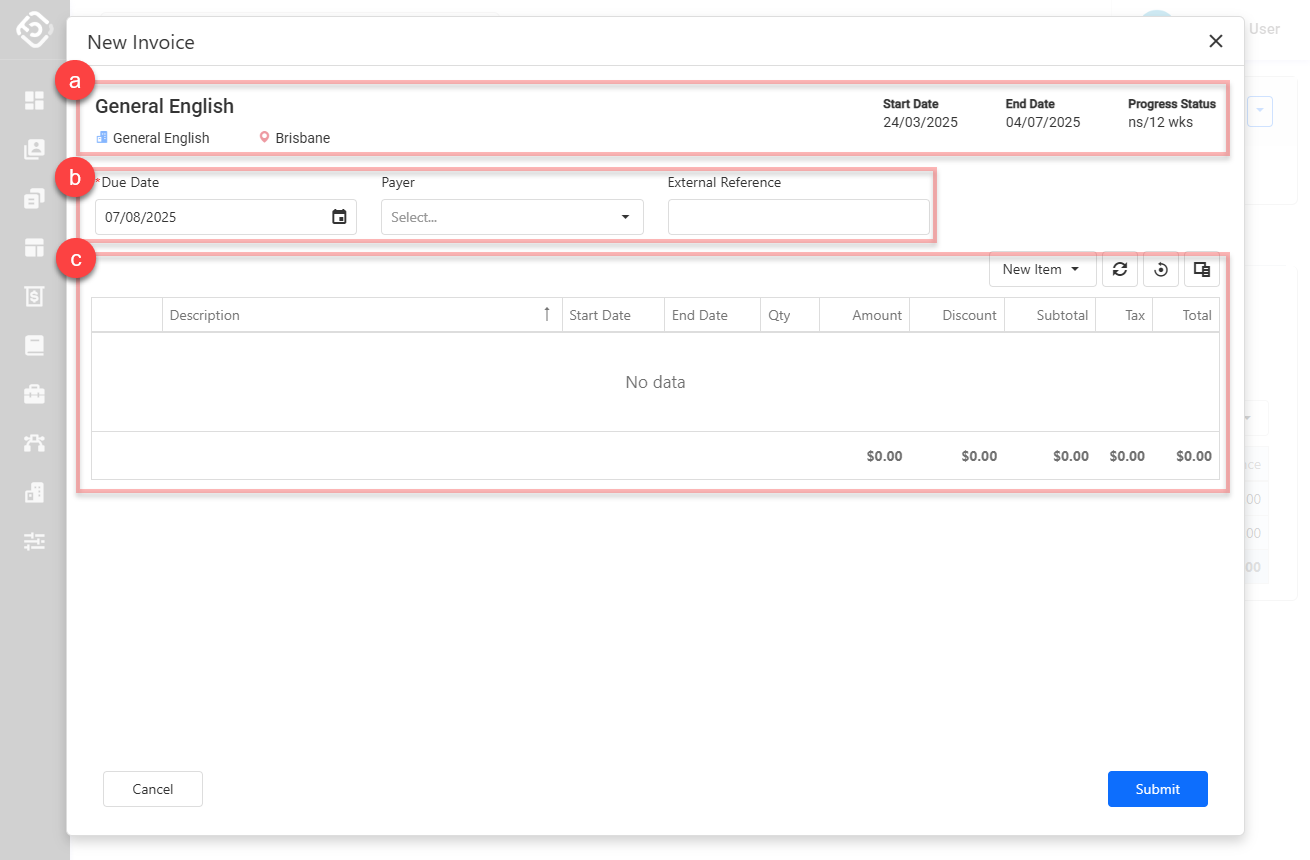Viewport: 1310px width, 860px height.
Task: Click the Brisbane location label
Action: [x=303, y=138]
